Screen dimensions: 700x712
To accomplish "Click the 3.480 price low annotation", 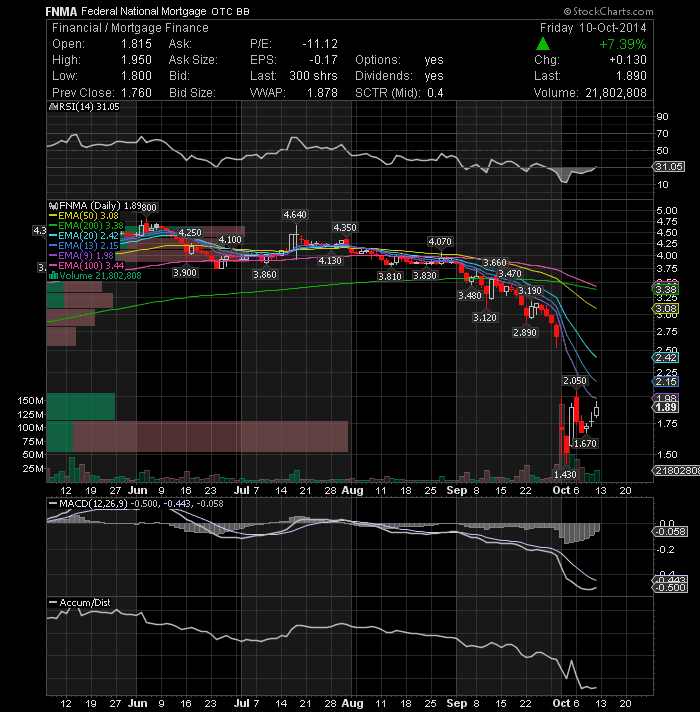I will 469,296.
